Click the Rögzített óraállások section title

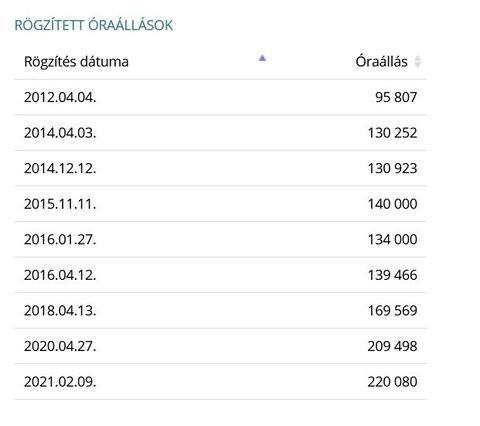94,25
